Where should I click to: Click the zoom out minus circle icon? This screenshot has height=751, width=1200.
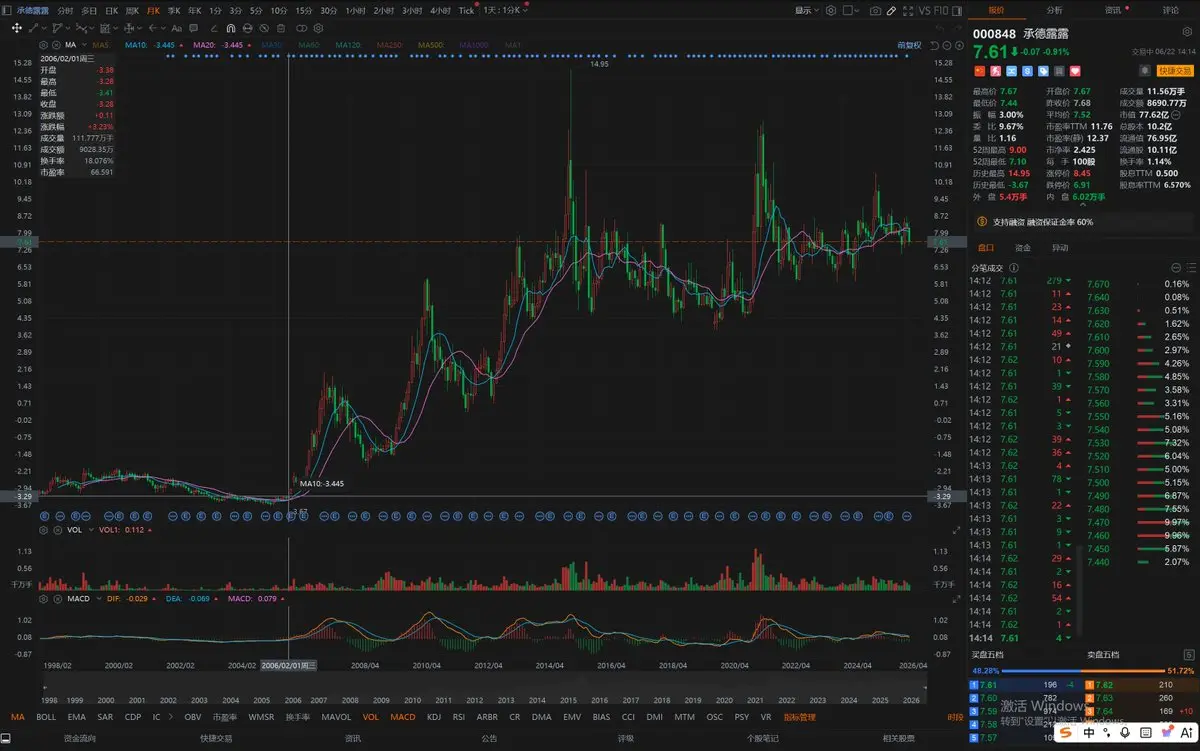tap(947, 46)
